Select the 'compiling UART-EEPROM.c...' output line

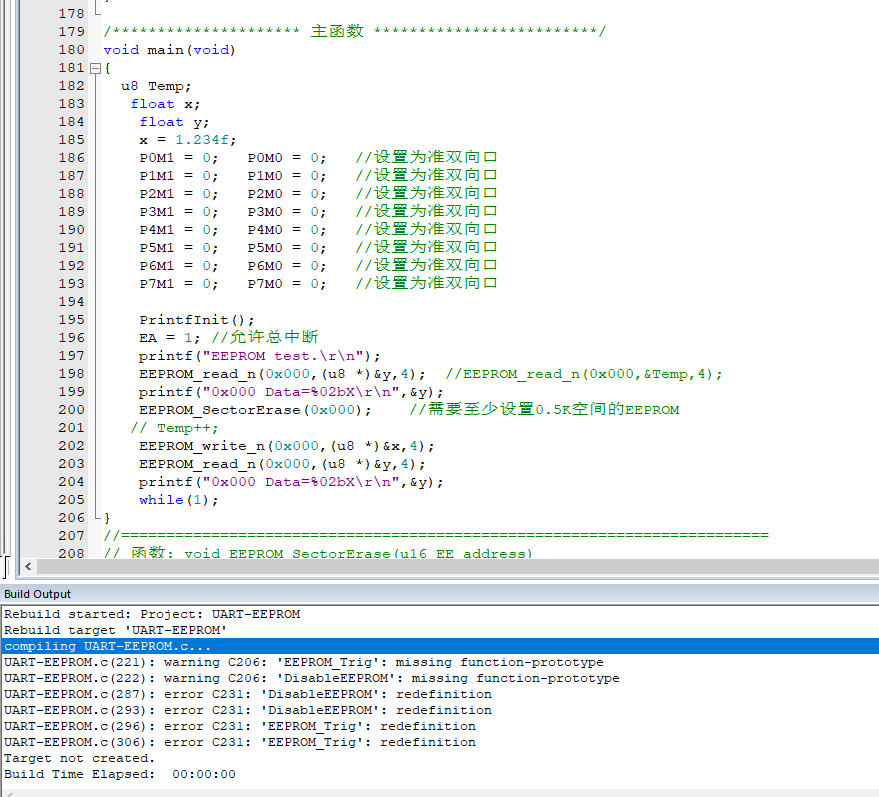(x=107, y=646)
